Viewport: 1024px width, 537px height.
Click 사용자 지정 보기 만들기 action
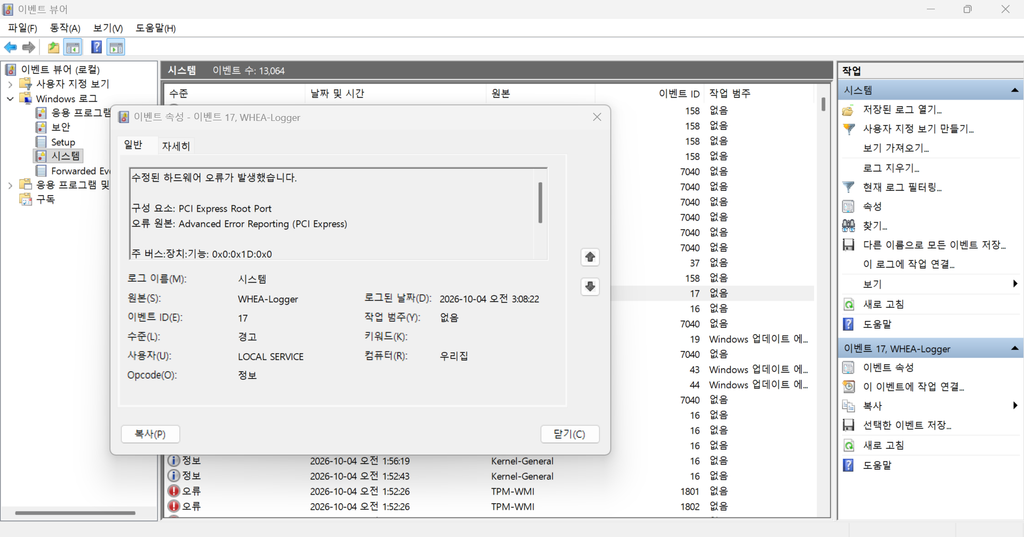click(x=918, y=129)
